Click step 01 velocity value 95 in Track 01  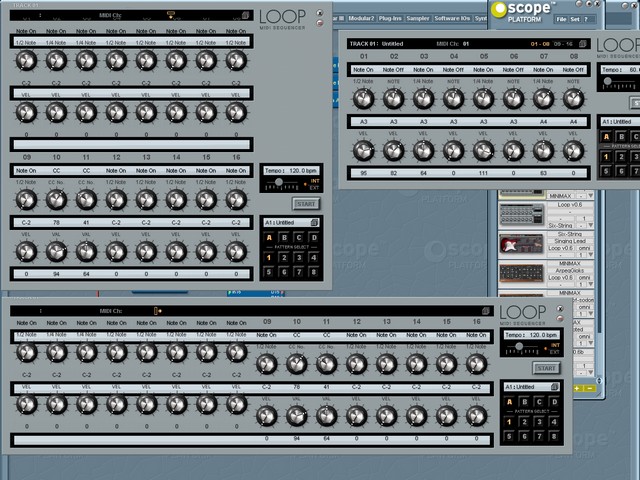(x=363, y=173)
